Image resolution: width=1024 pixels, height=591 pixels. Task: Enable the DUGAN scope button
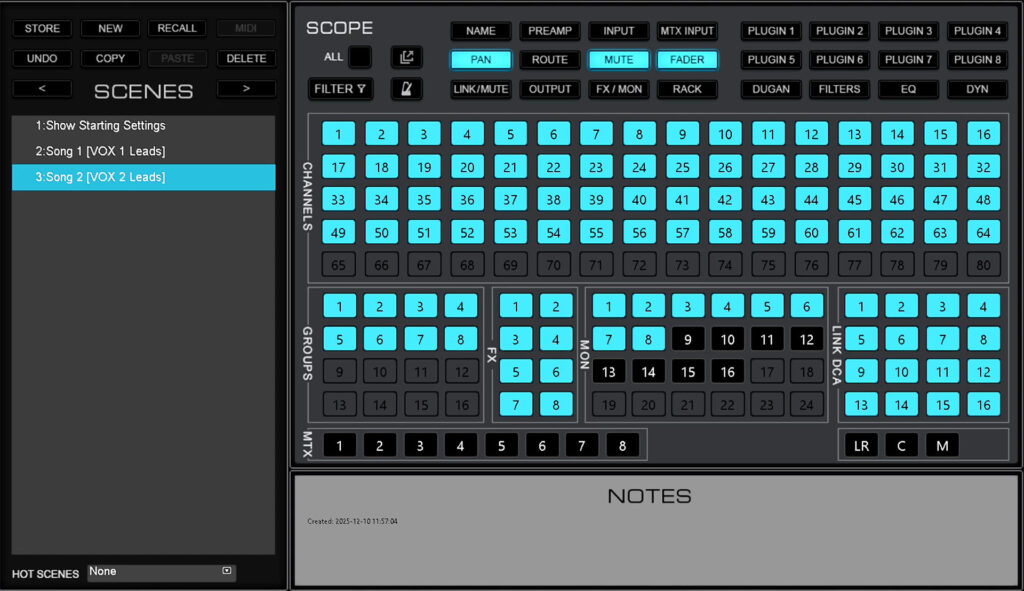point(770,89)
